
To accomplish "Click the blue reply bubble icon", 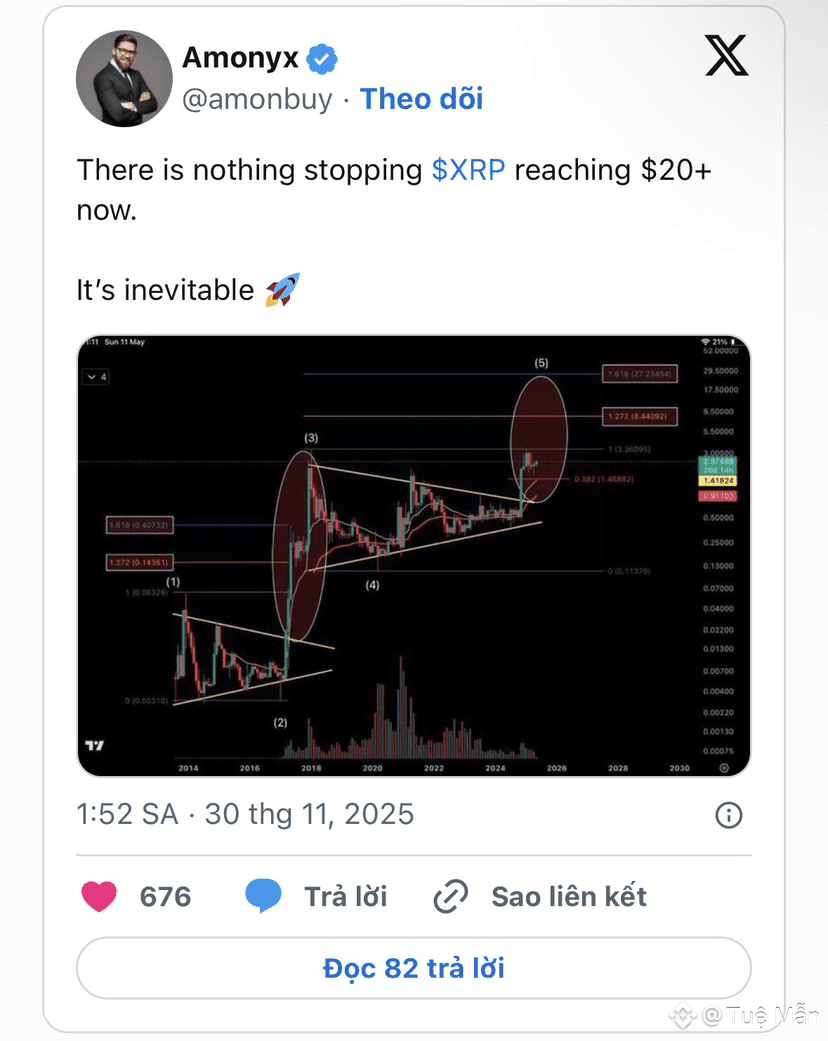I will (x=263, y=896).
